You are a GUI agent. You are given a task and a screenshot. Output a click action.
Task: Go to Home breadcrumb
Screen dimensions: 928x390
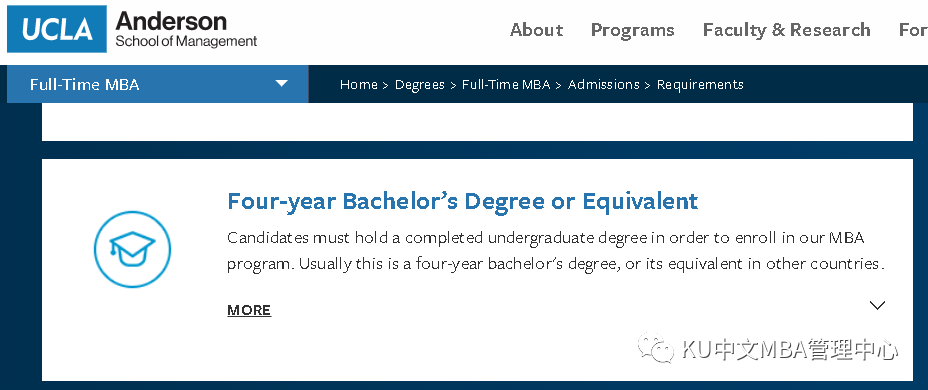[x=359, y=85]
